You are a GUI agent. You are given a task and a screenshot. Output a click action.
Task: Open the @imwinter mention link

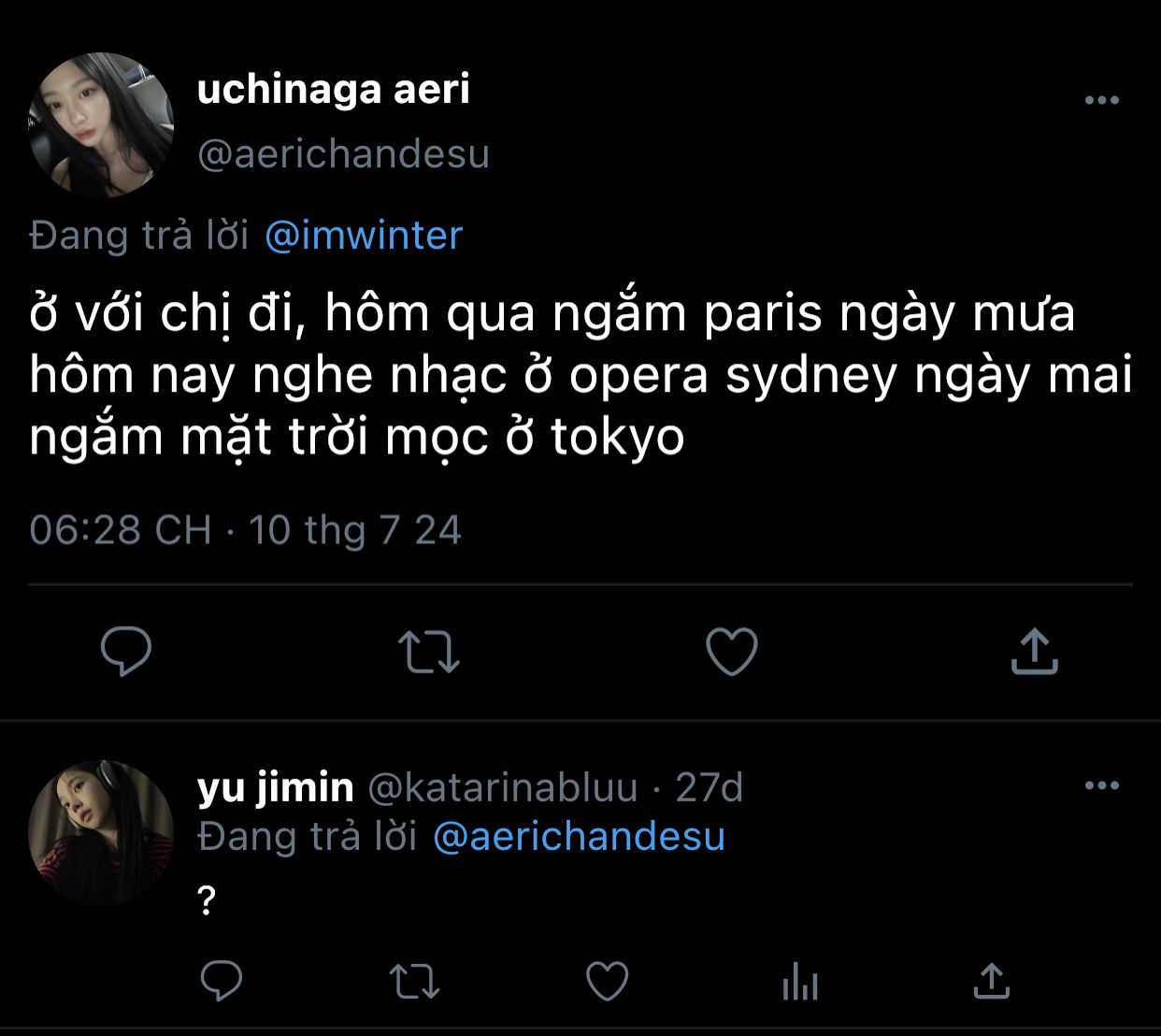pyautogui.click(x=364, y=235)
